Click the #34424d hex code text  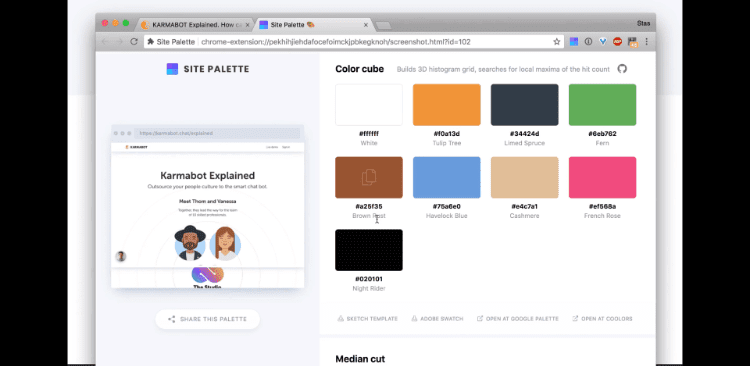[525, 134]
